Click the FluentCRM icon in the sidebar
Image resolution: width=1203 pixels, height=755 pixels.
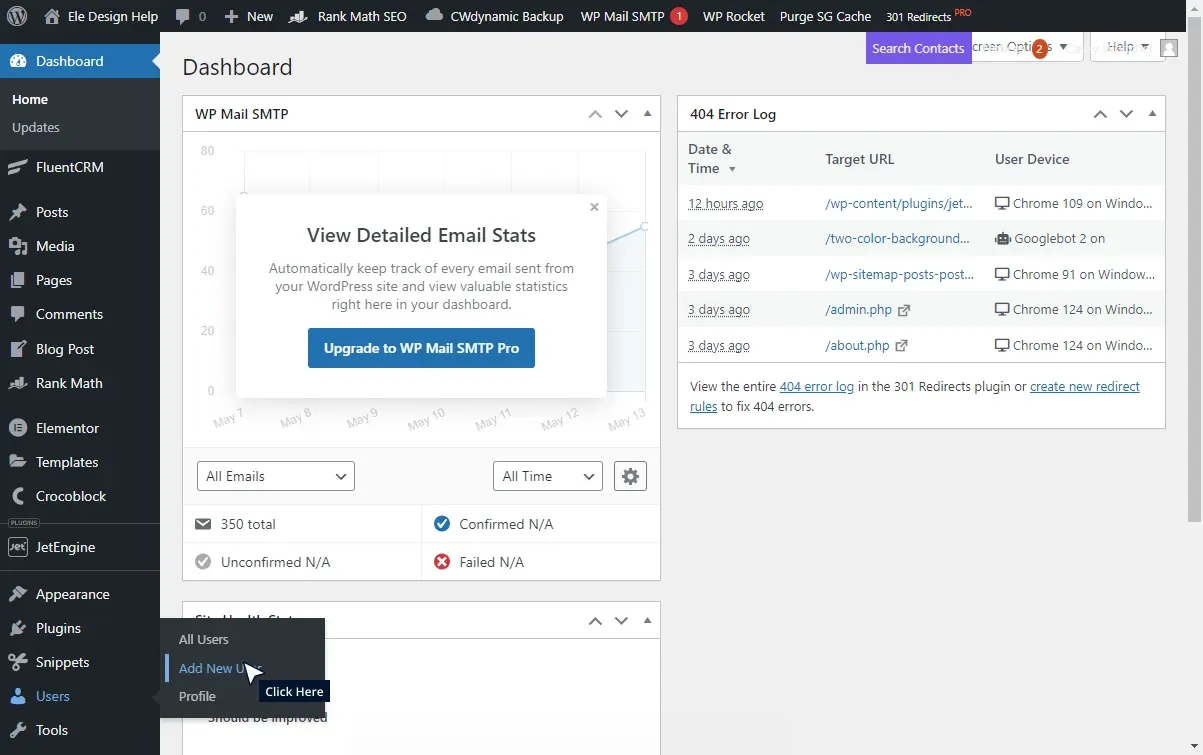point(17,167)
